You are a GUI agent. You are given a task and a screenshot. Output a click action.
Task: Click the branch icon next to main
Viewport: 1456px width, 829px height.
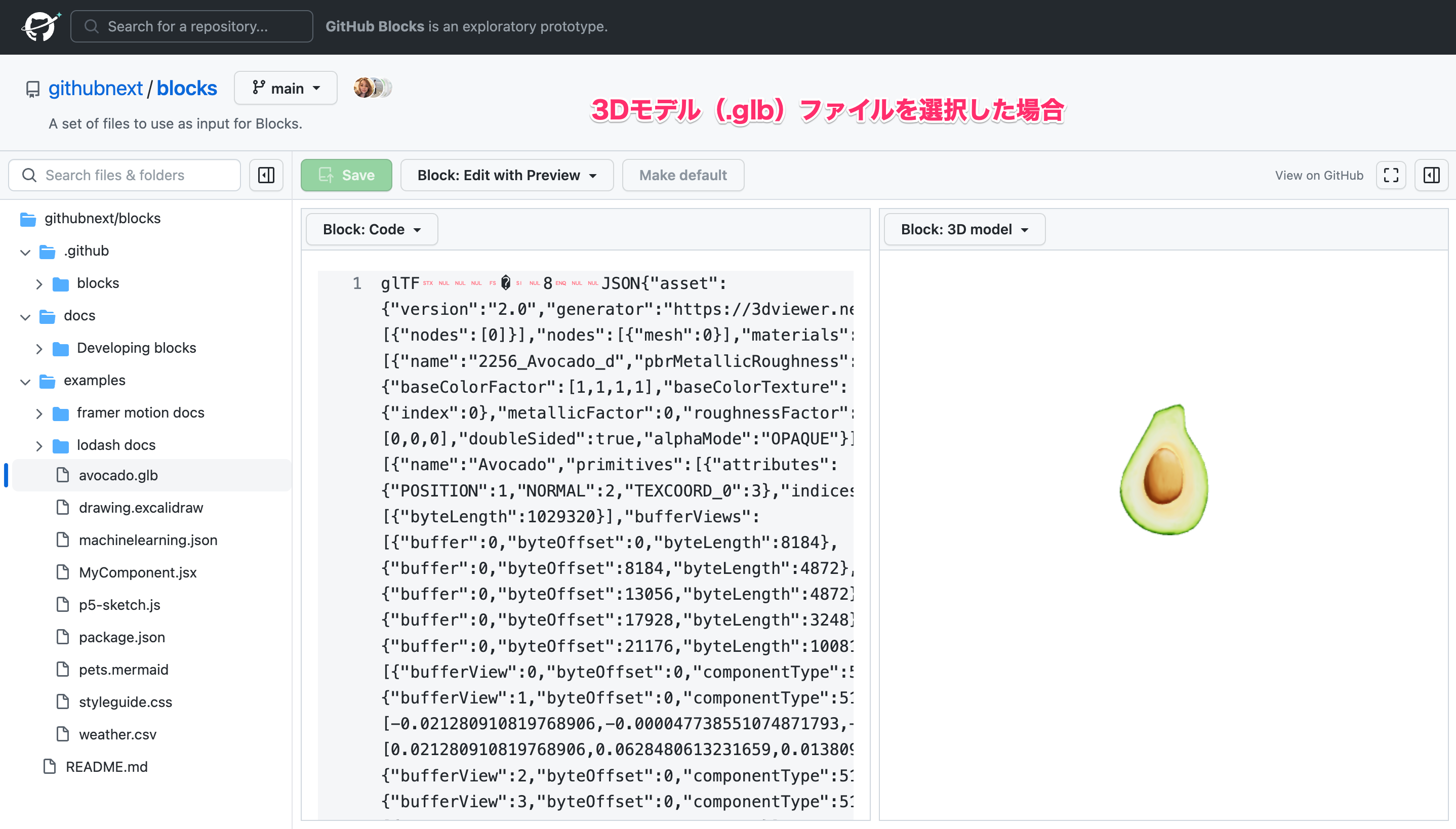pyautogui.click(x=257, y=88)
